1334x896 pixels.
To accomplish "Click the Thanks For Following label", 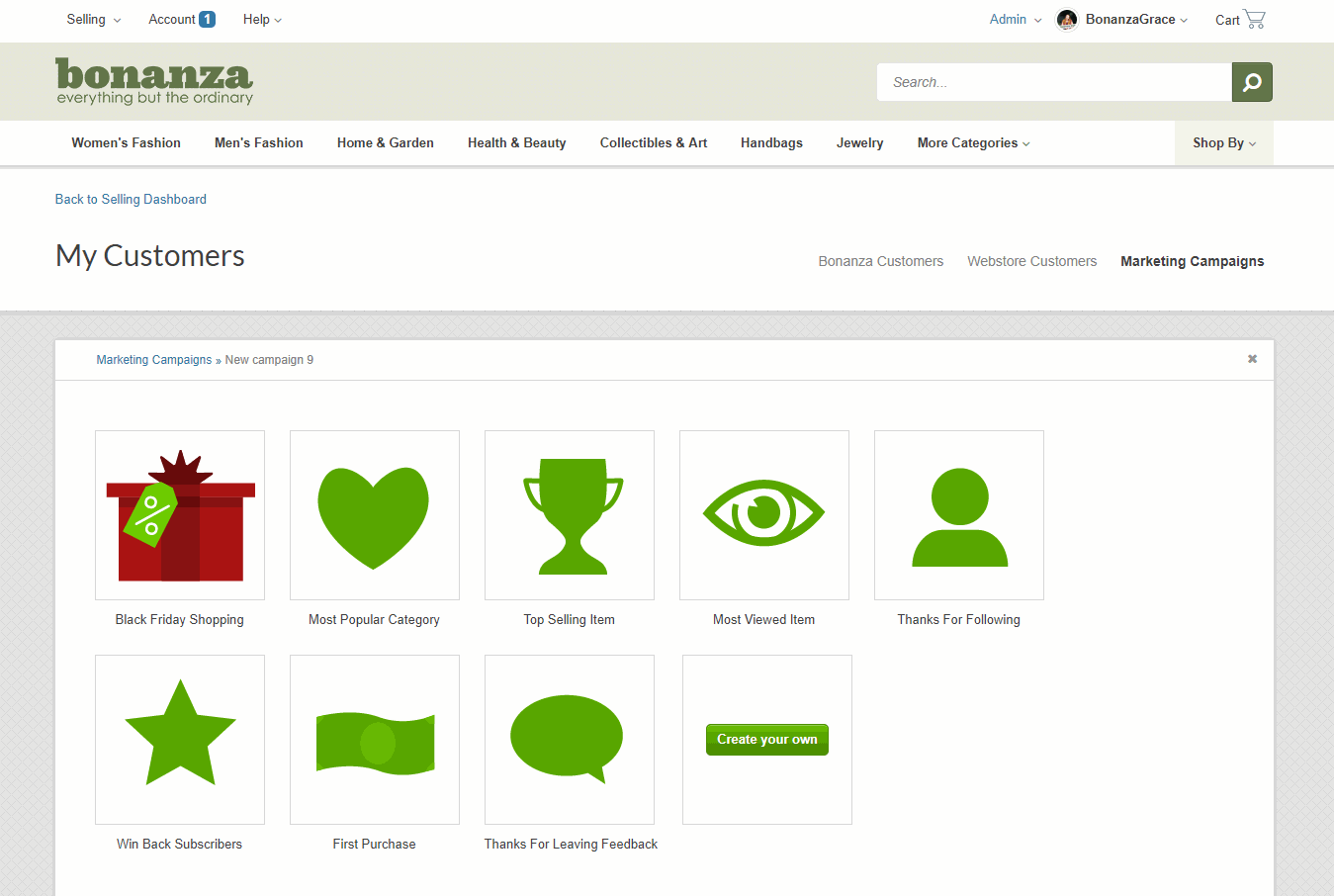I will (958, 619).
